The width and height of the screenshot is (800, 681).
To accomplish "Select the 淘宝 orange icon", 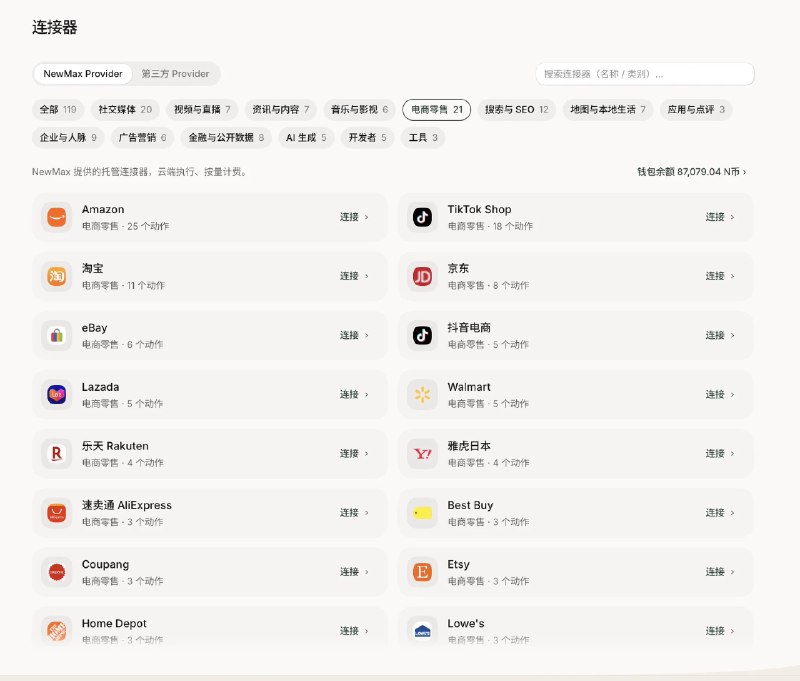I will click(57, 276).
